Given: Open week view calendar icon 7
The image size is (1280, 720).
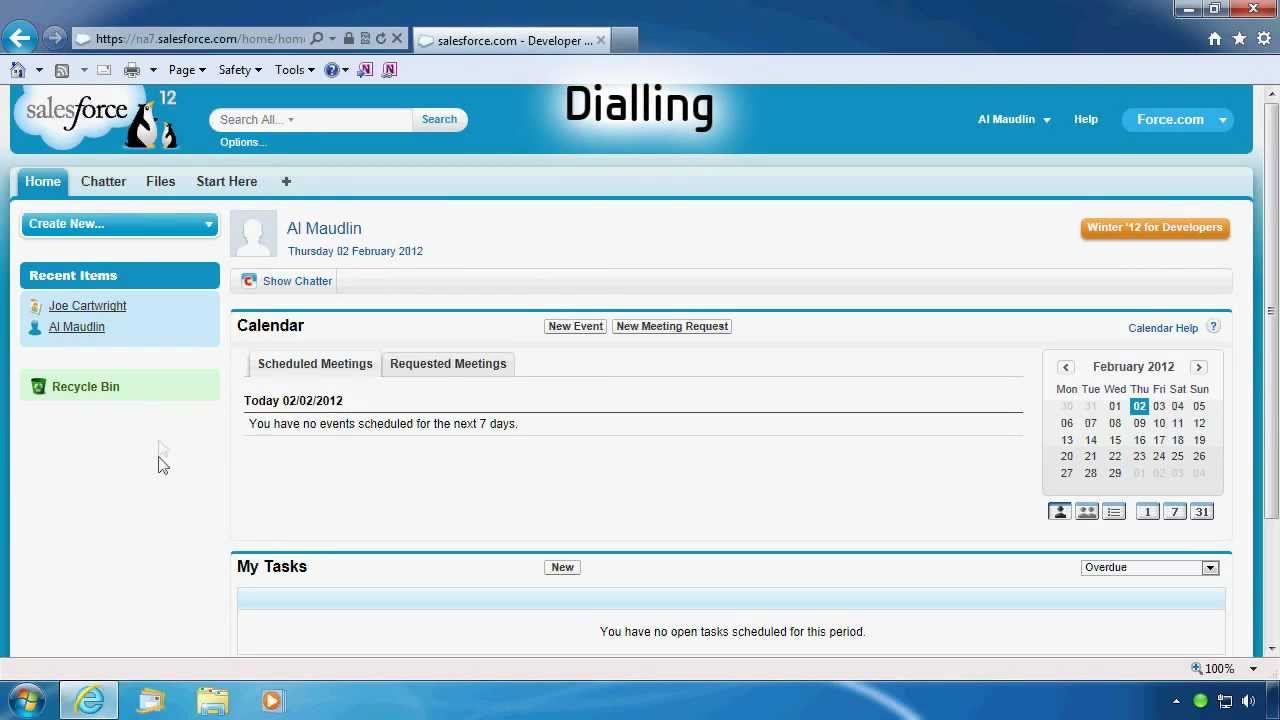Looking at the screenshot, I should 1175,512.
